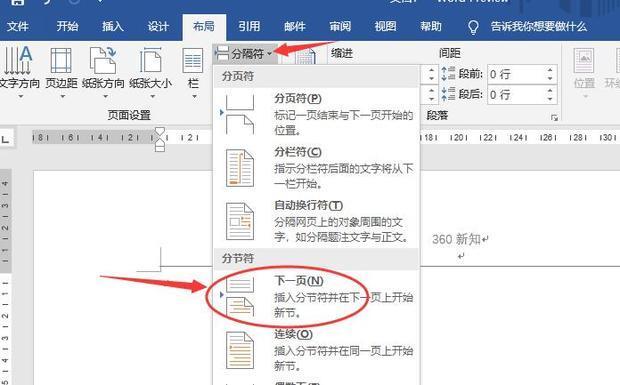This screenshot has height=385, width=620.
Task: Click the 自动换行符 wrap break icon
Action: coord(240,221)
